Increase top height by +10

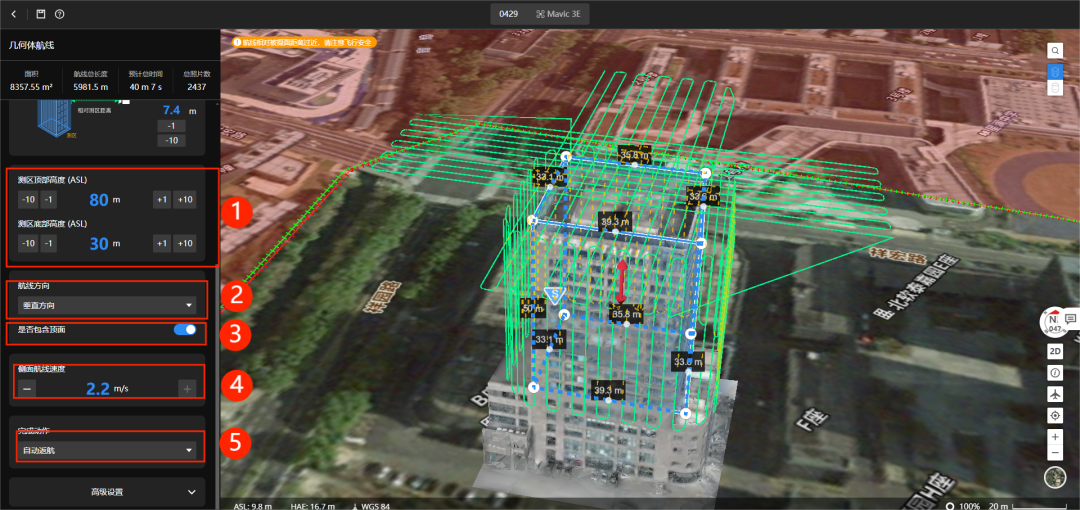coord(185,200)
